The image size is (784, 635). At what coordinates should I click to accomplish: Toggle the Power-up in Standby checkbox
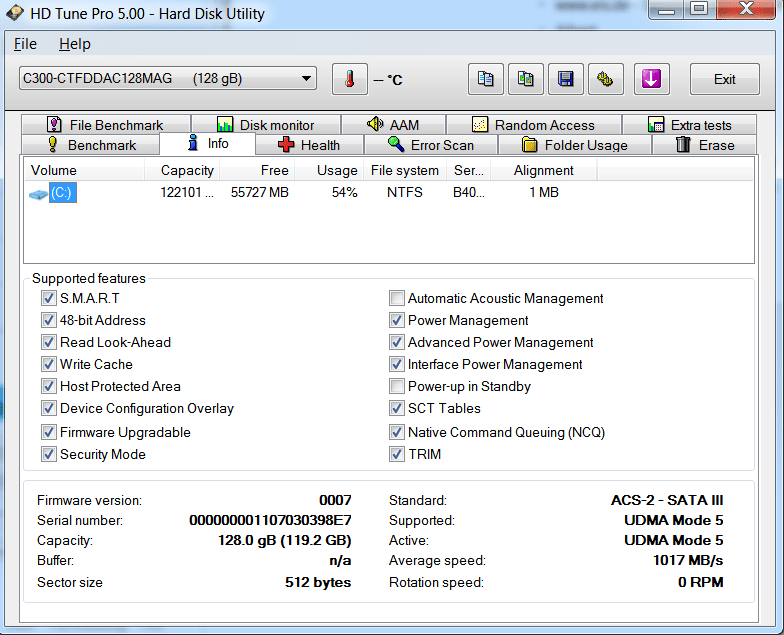pos(397,386)
